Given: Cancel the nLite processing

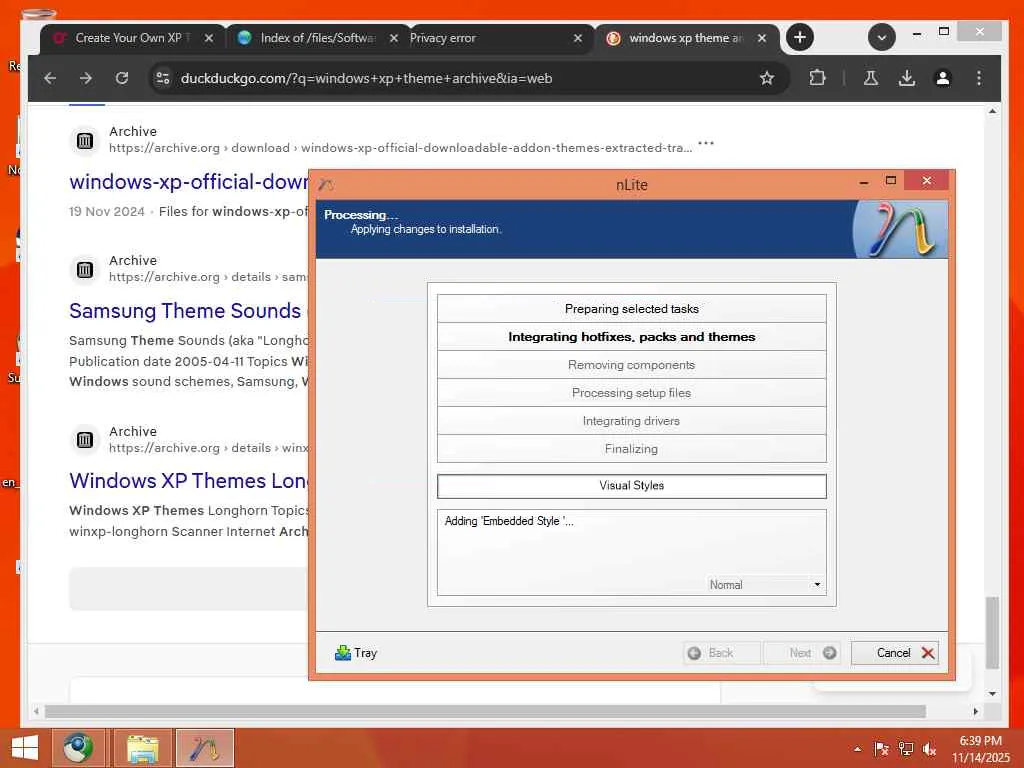Looking at the screenshot, I should click(x=895, y=652).
